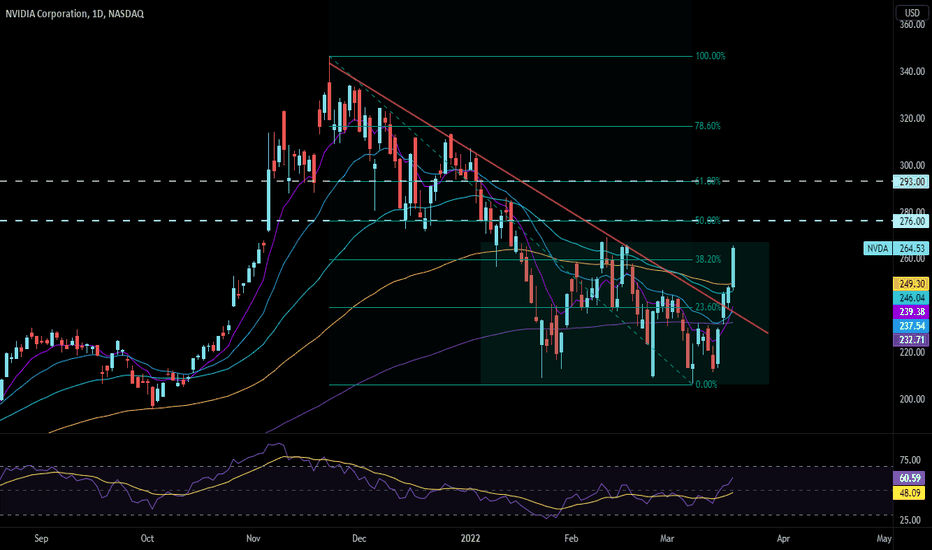Click the 239.38 purple moving average label

pyautogui.click(x=912, y=311)
